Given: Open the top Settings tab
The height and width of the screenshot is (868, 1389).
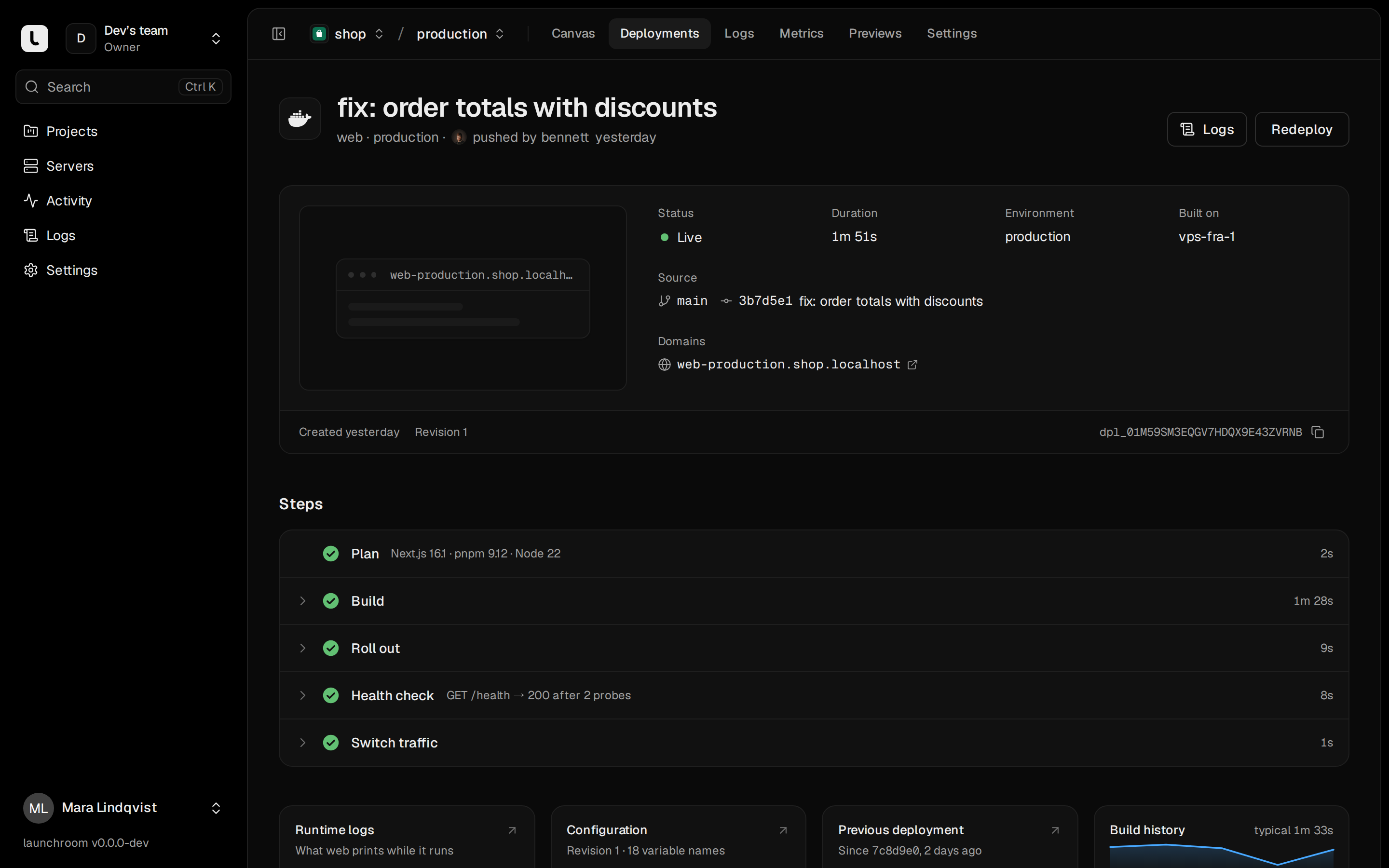Looking at the screenshot, I should [x=952, y=33].
